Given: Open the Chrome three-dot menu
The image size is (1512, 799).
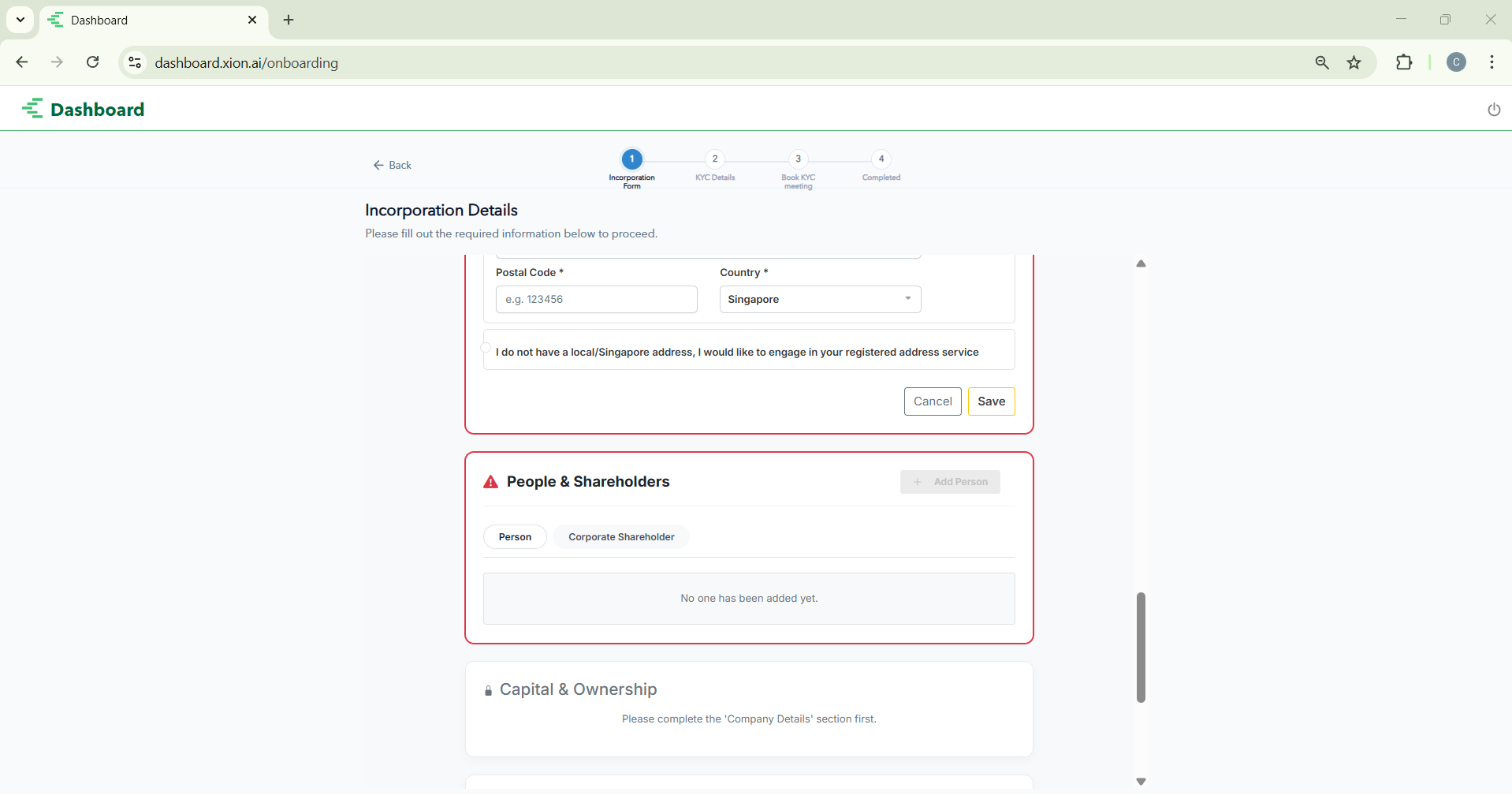Looking at the screenshot, I should 1492,62.
